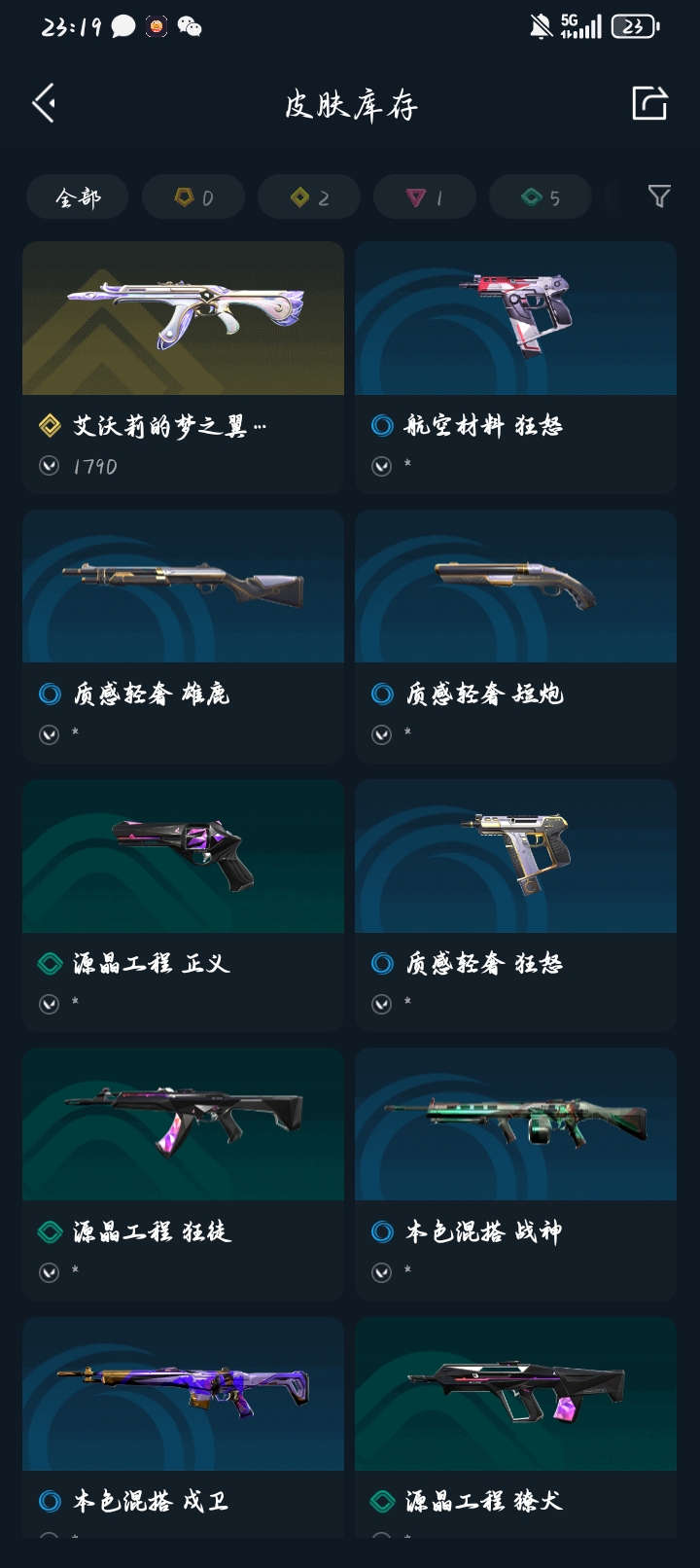Viewport: 700px width, 1568px height.
Task: Filter by green tier showing 5
Action: (x=541, y=197)
